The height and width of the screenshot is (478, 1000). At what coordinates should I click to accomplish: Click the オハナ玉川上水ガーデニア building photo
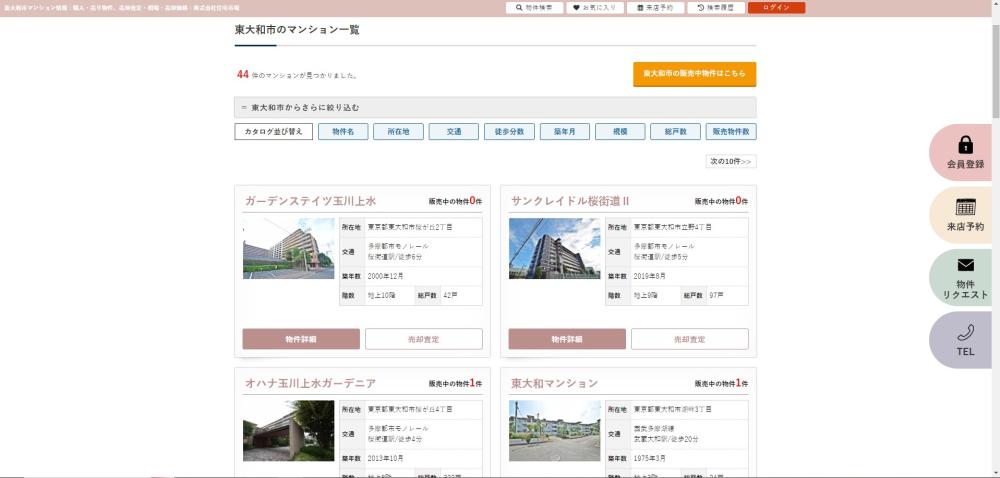point(289,431)
